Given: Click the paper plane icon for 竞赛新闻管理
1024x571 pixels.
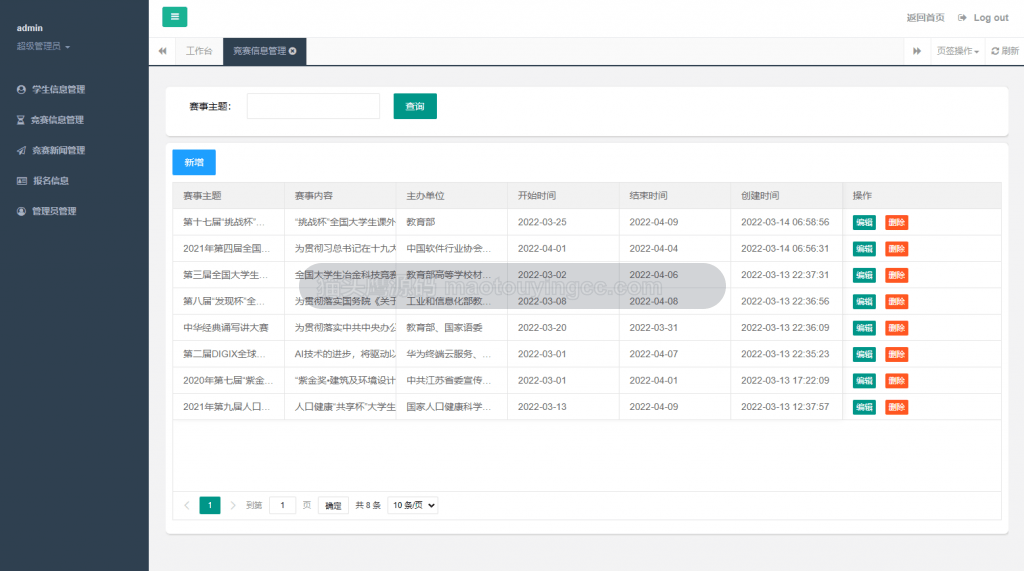Looking at the screenshot, I should 22,150.
